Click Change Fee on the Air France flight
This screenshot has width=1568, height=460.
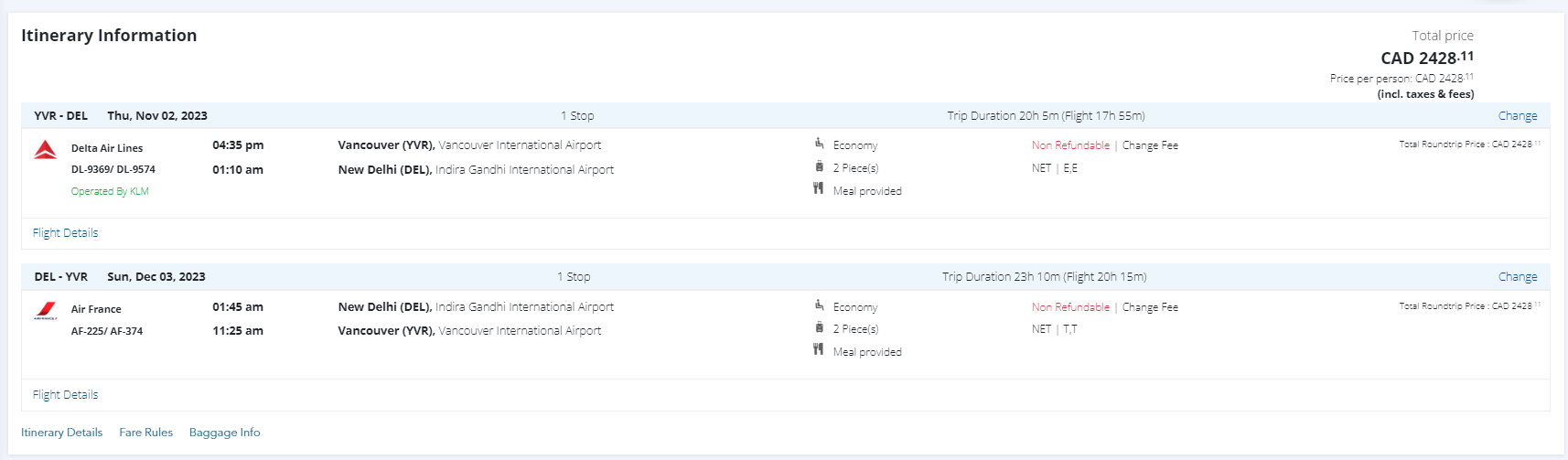(x=1150, y=307)
